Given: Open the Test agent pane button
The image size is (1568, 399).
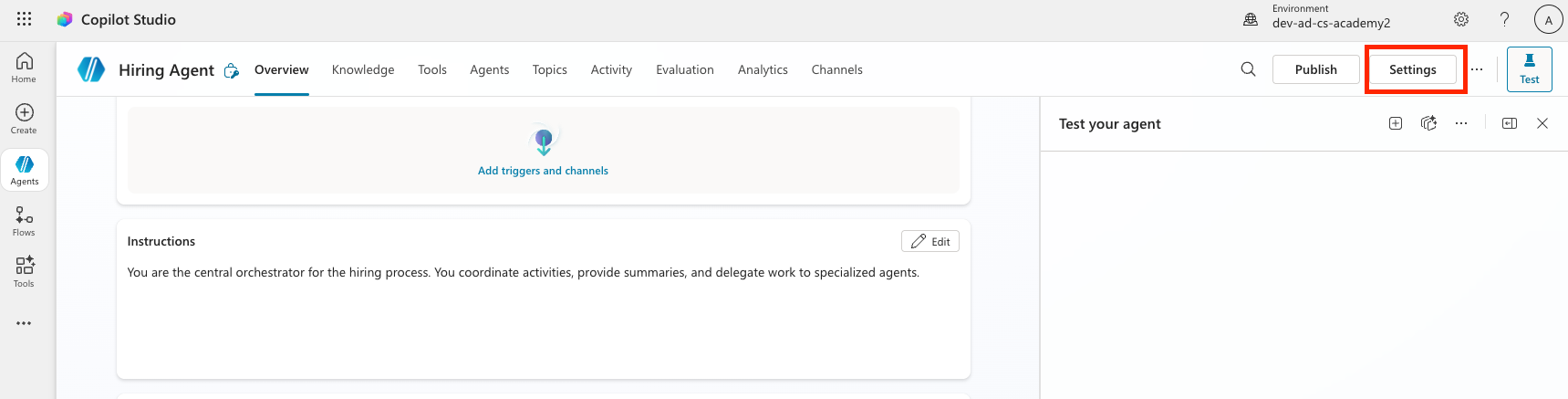Looking at the screenshot, I should [1529, 69].
